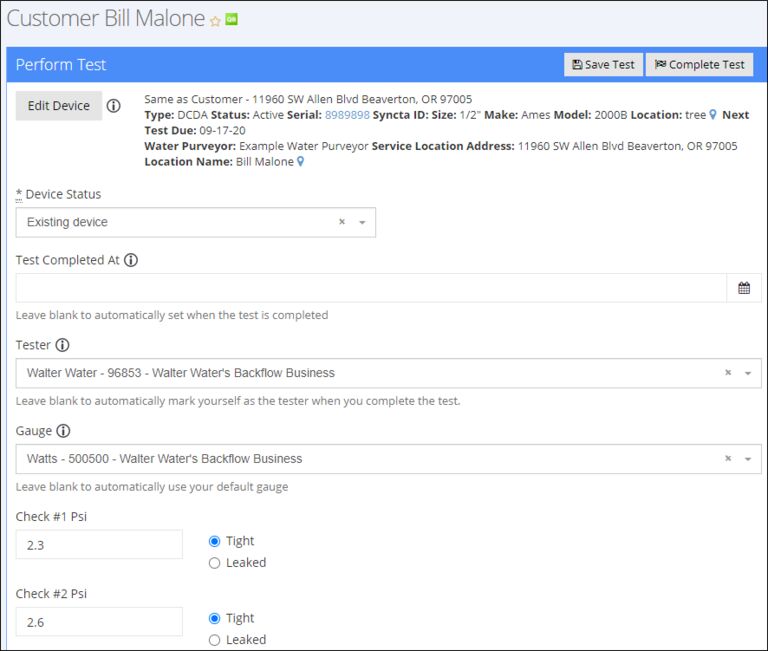Image resolution: width=768 pixels, height=651 pixels.
Task: Click the green QB badge icon
Action: click(x=231, y=20)
